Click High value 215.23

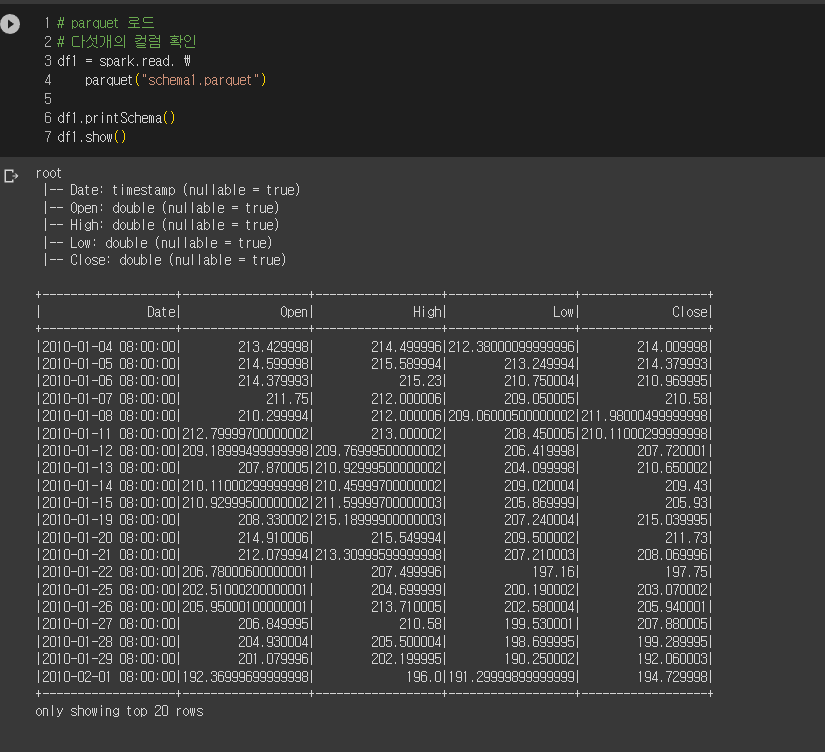[420, 381]
